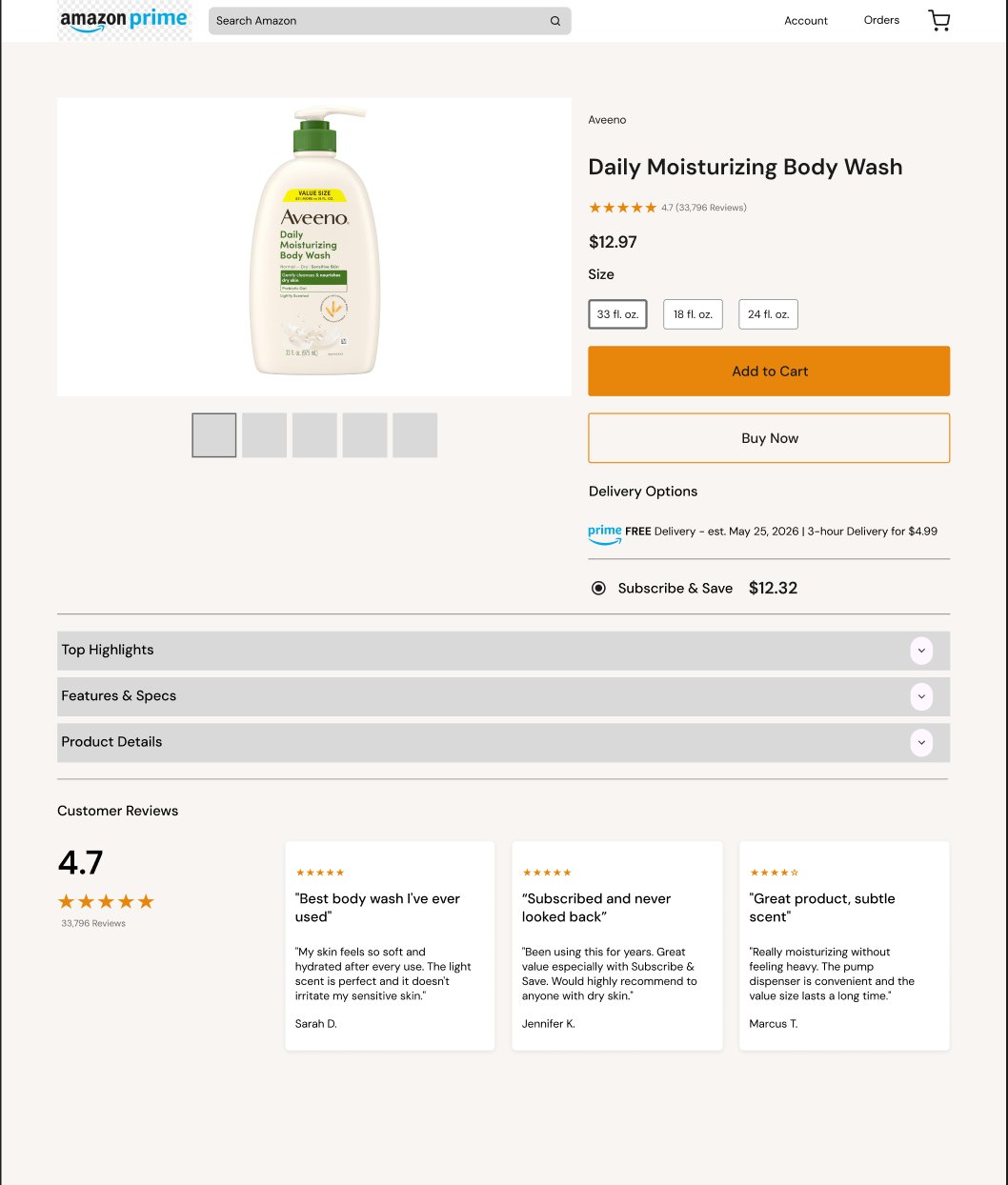The height and width of the screenshot is (1185, 1008).
Task: Click the star rating under product title
Action: (623, 208)
